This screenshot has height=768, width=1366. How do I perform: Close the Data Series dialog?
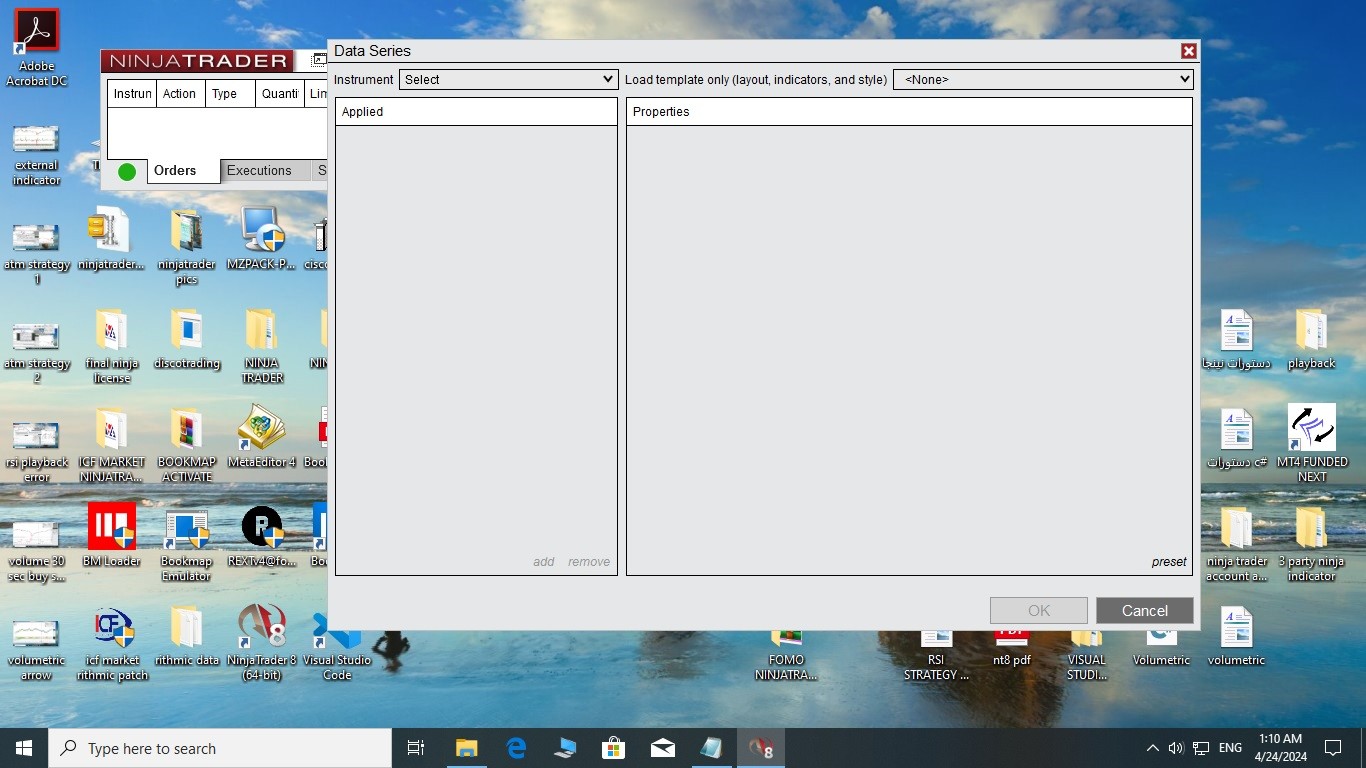pos(1188,51)
